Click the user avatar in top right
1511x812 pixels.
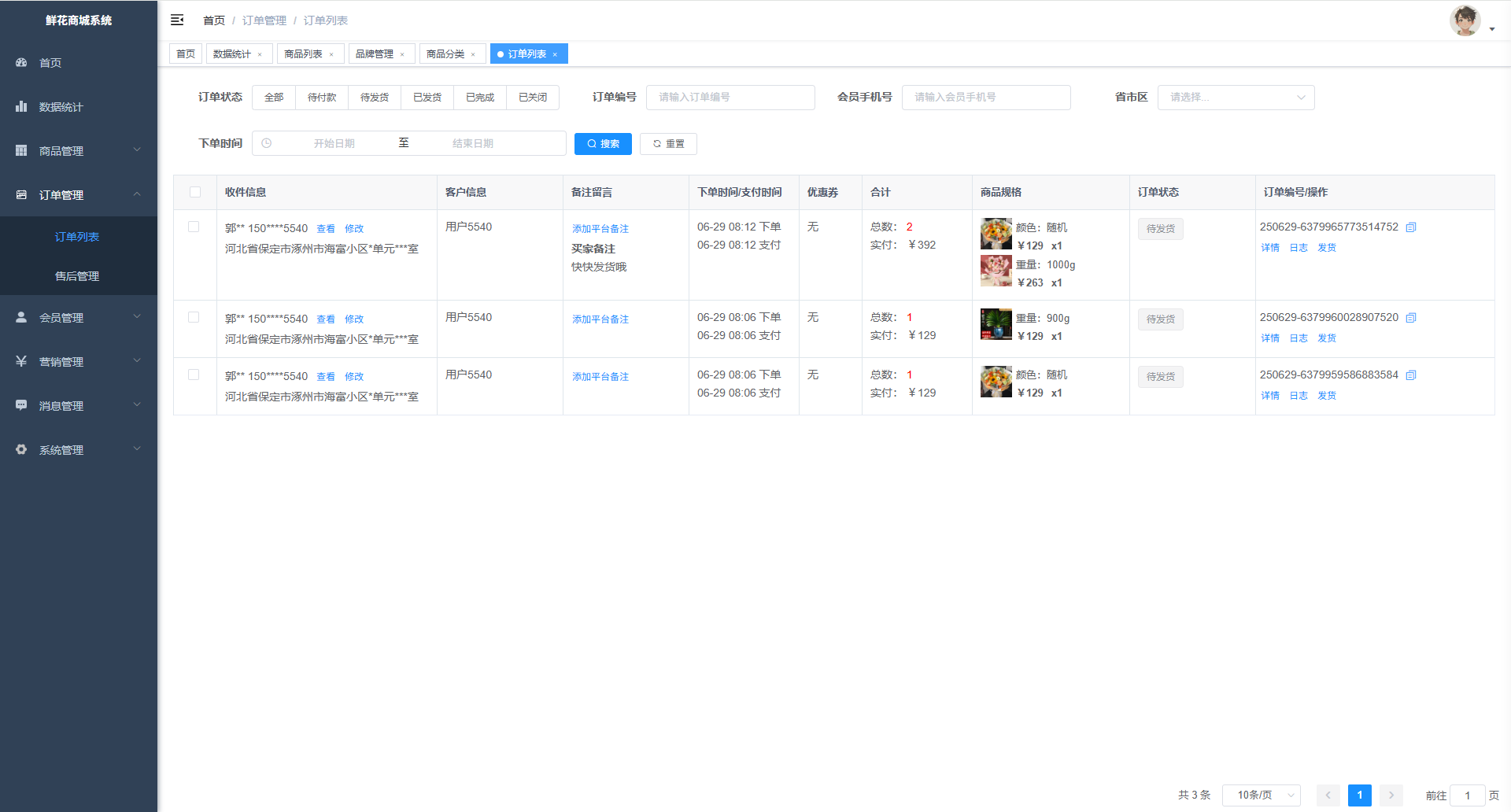click(1465, 20)
